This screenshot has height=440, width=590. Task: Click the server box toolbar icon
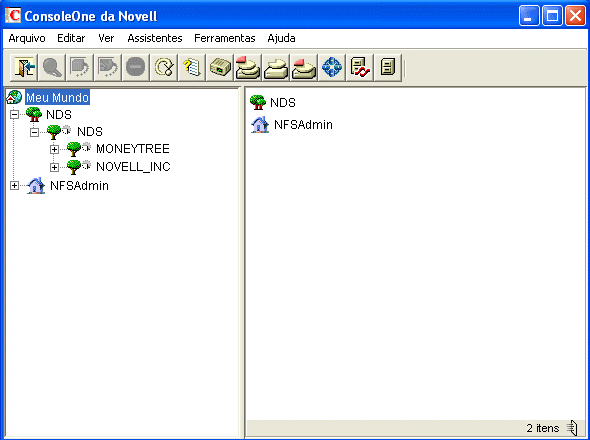tap(220, 68)
